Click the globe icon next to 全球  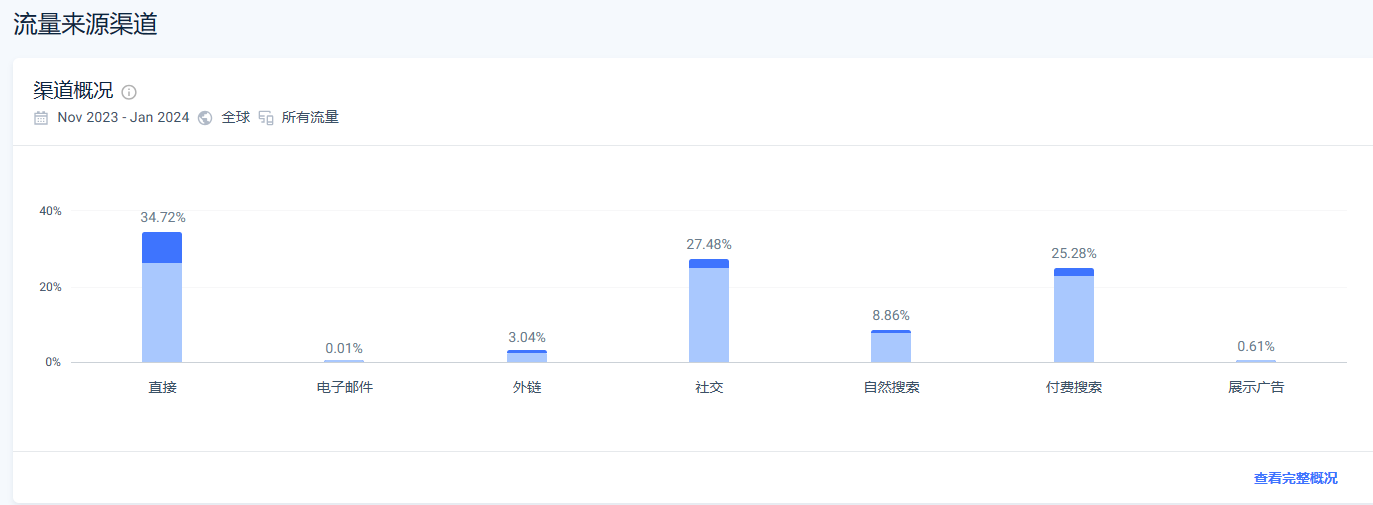pyautogui.click(x=205, y=118)
